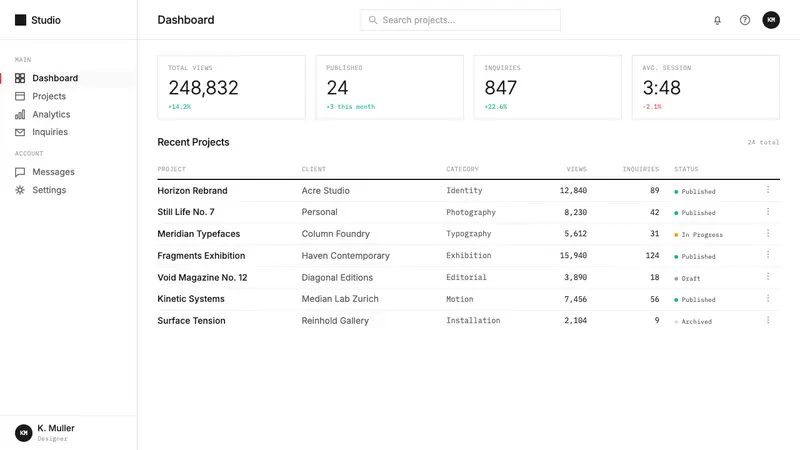Image resolution: width=800 pixels, height=450 pixels.
Task: Open the Kinetic Systems project
Action: pos(191,299)
